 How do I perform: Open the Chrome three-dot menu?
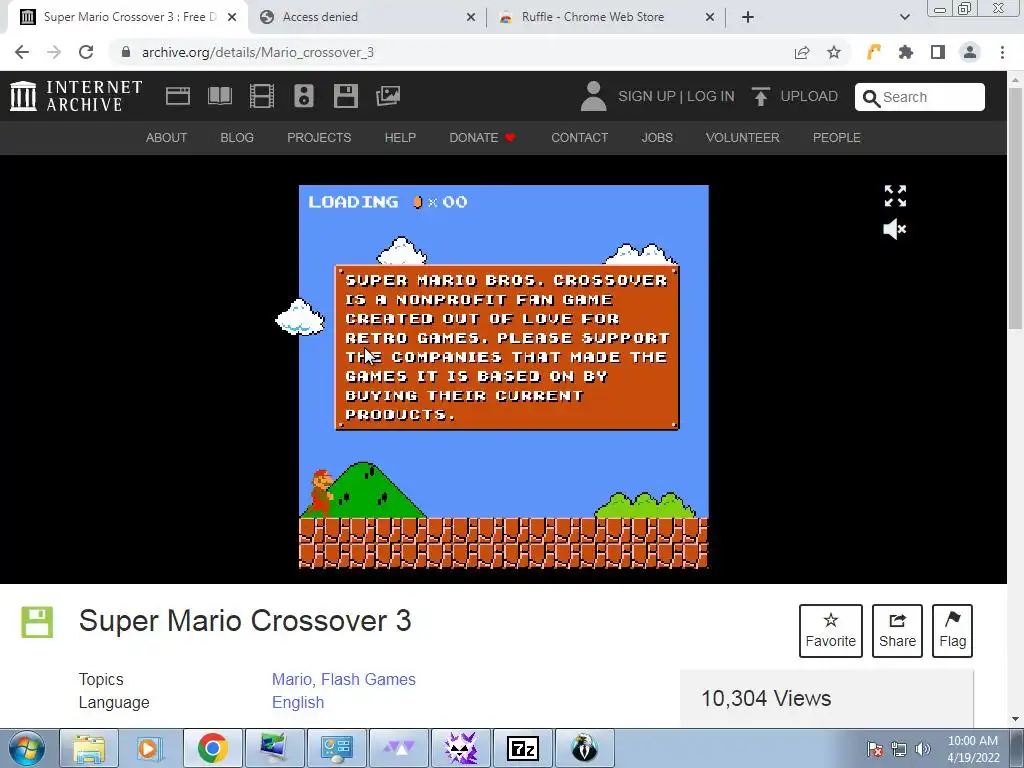tap(1002, 52)
